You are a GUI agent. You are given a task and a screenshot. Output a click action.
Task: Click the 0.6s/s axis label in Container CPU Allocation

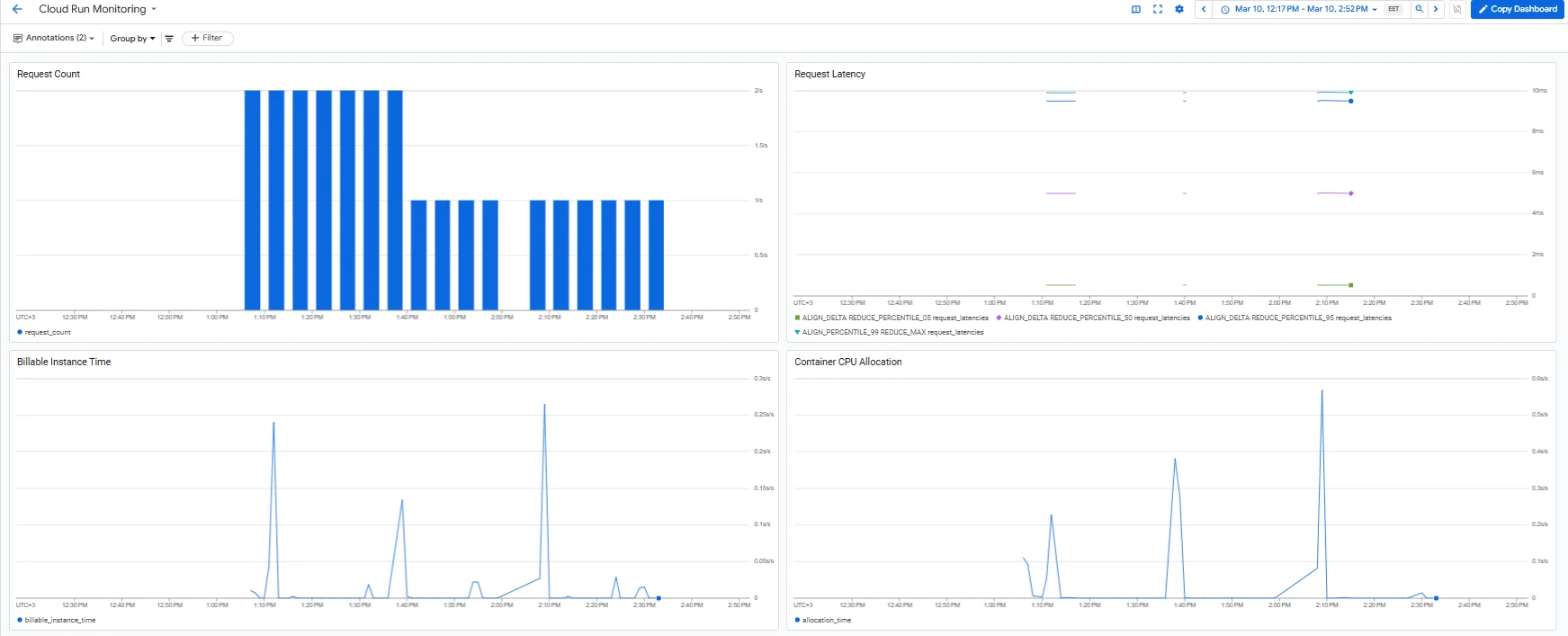coord(1540,379)
